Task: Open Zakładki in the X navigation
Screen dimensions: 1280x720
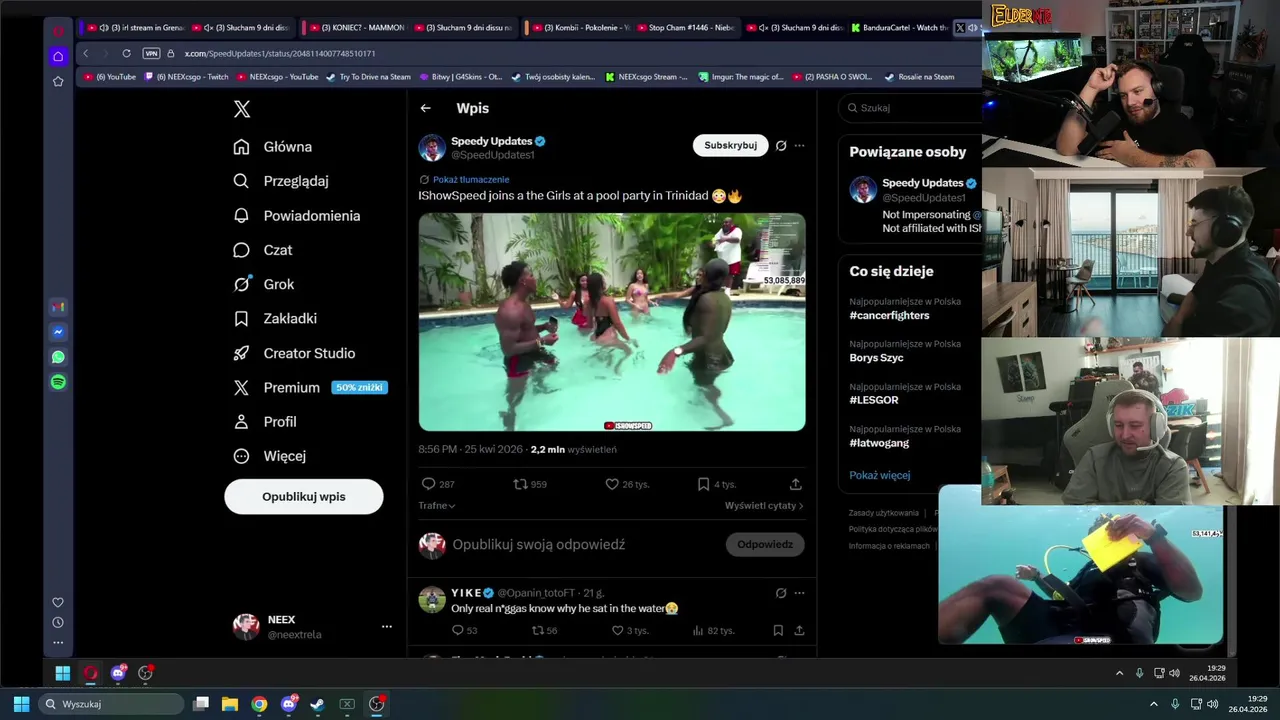Action: click(275, 319)
